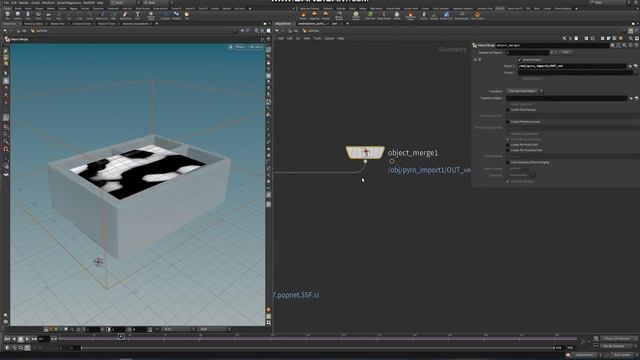Click the Object 1 path input field
640x360 pixels.
click(x=572, y=66)
